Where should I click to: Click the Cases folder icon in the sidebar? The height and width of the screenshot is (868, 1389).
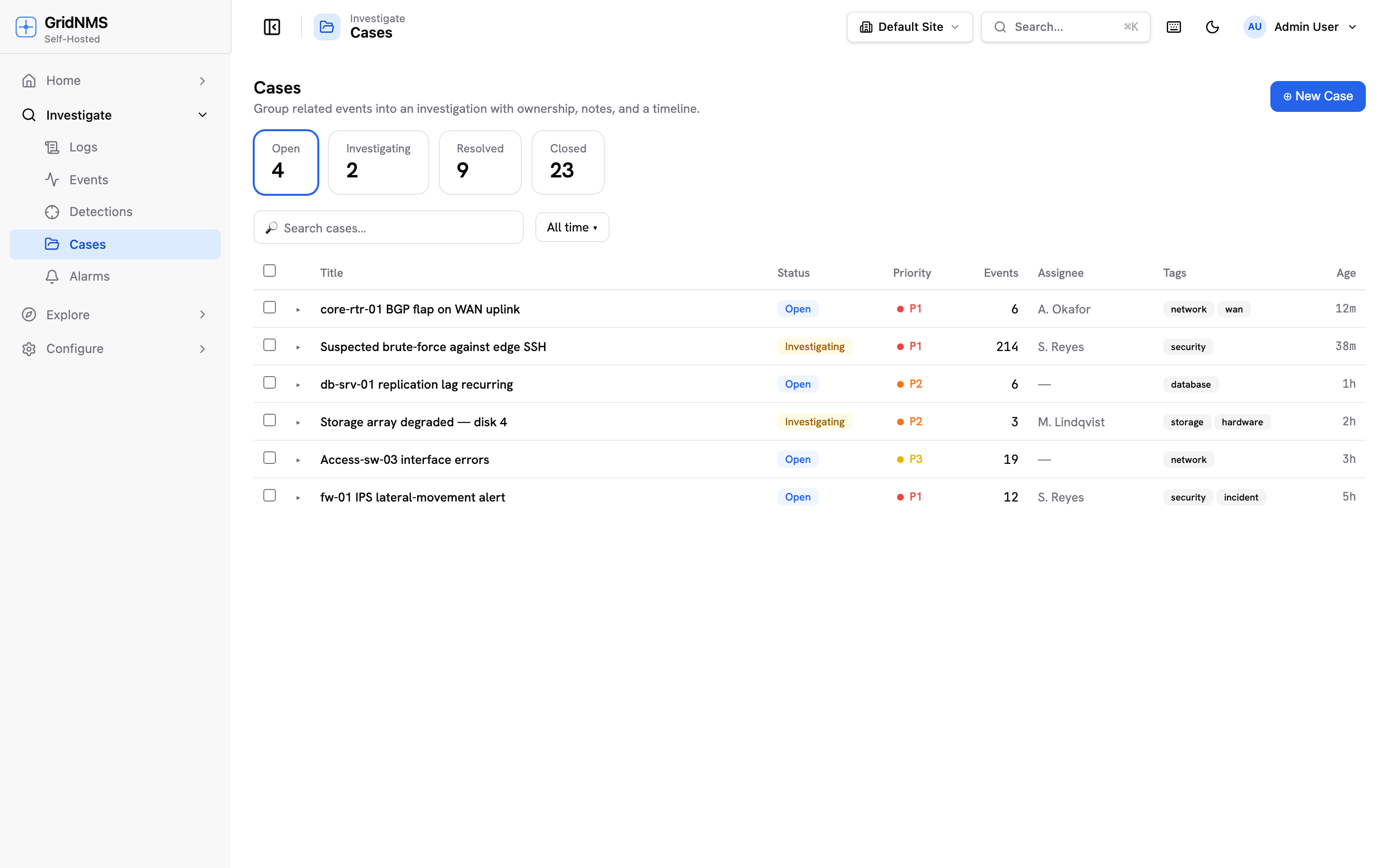(52, 244)
